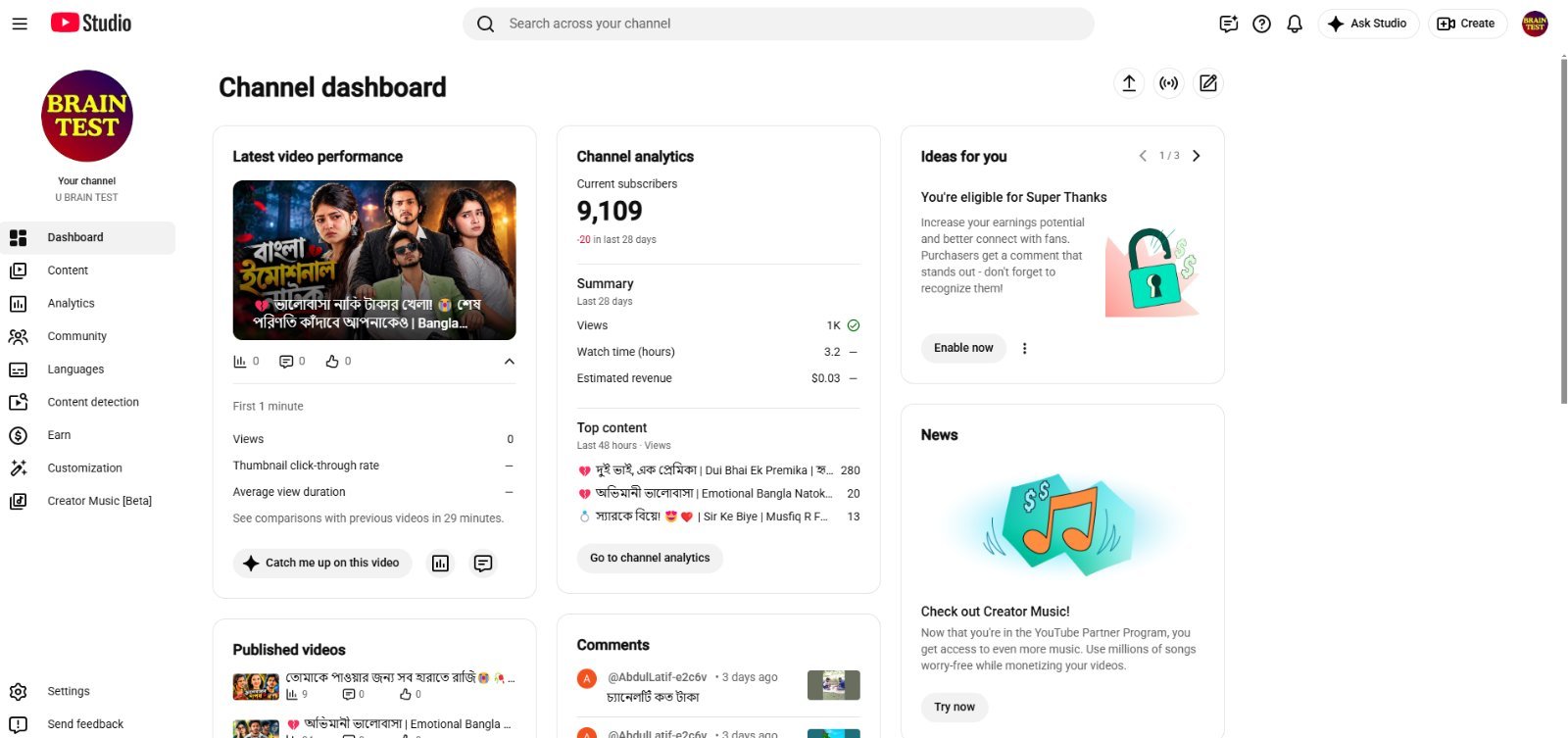Click the Views row in Summary
Screen dimensions: 1568x738
pyautogui.click(x=718, y=325)
